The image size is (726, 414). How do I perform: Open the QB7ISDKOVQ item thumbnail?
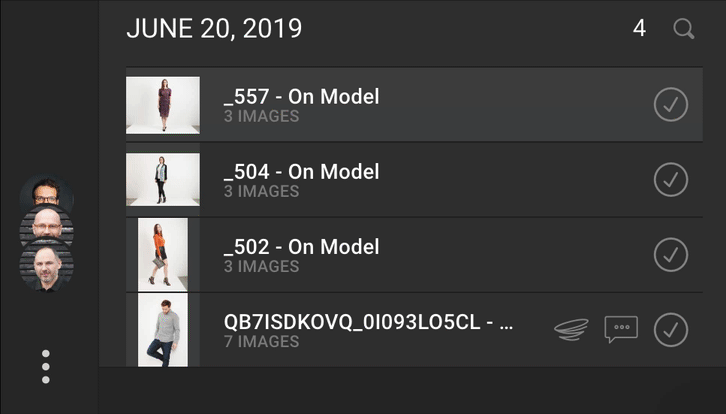(163, 329)
